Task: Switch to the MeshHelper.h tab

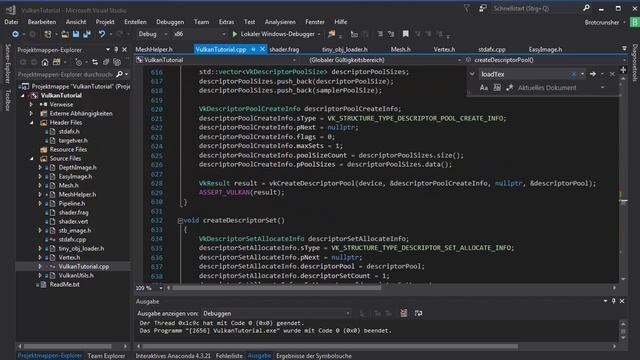Action: pos(154,49)
